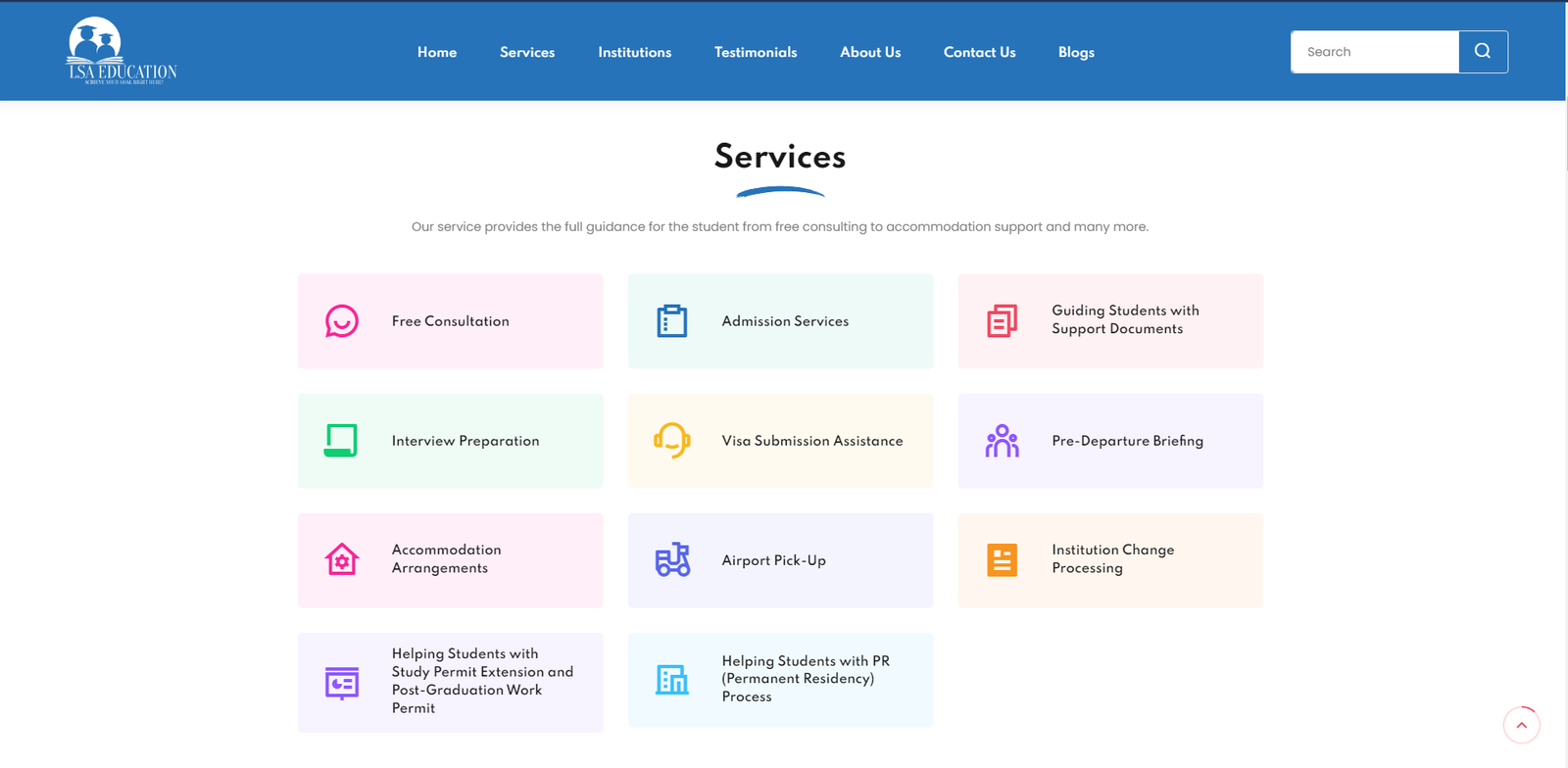This screenshot has width=1568, height=768.
Task: Open Helping Students with PR Process card
Action: click(x=780, y=680)
